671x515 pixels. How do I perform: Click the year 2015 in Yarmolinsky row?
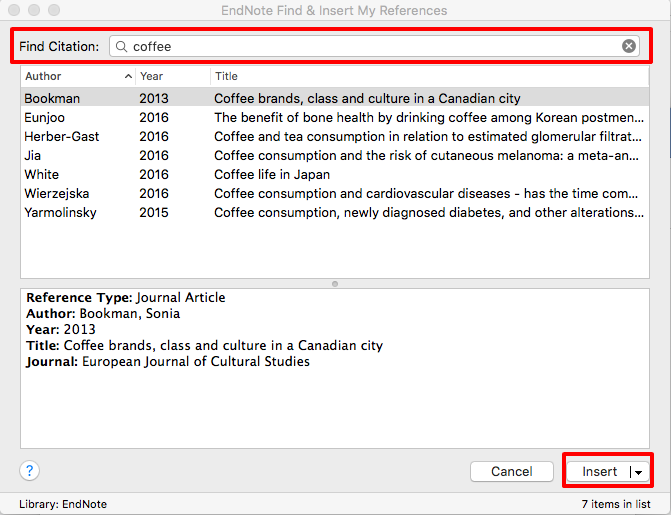click(154, 213)
